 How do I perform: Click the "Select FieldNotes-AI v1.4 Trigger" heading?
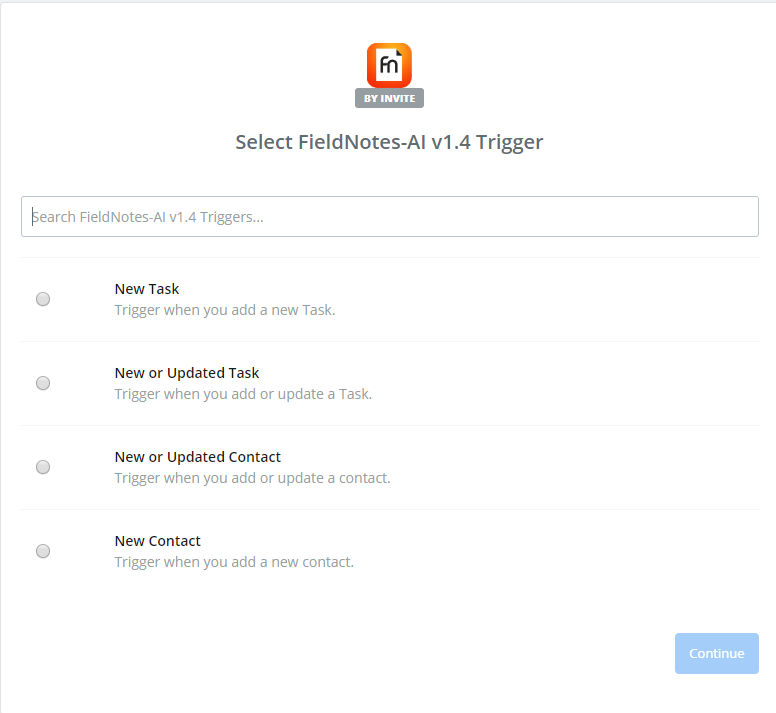point(389,143)
